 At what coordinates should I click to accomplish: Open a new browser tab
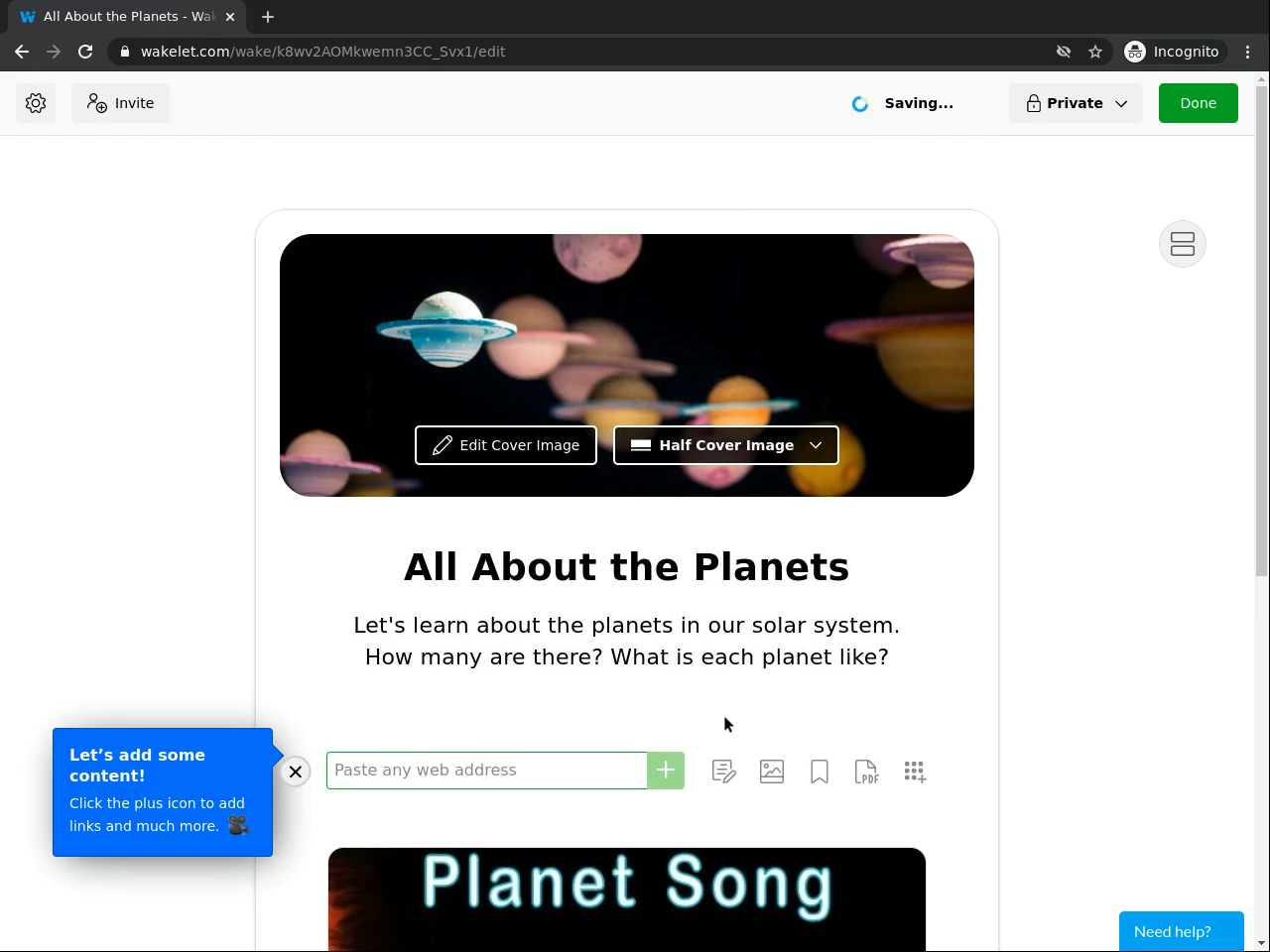[268, 17]
